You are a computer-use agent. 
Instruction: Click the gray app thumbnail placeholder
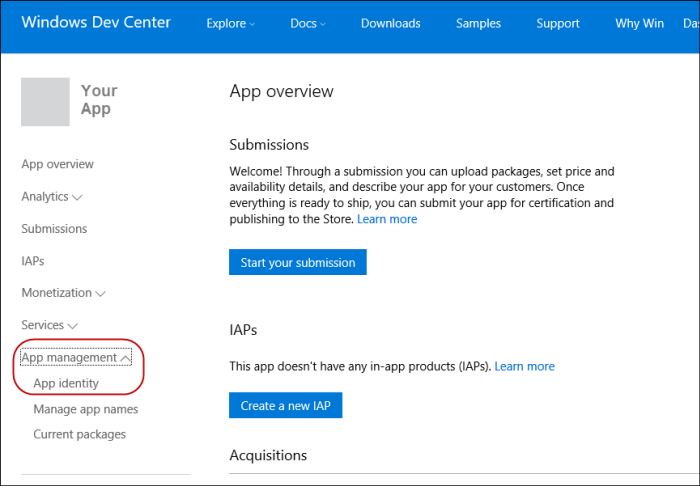45,102
